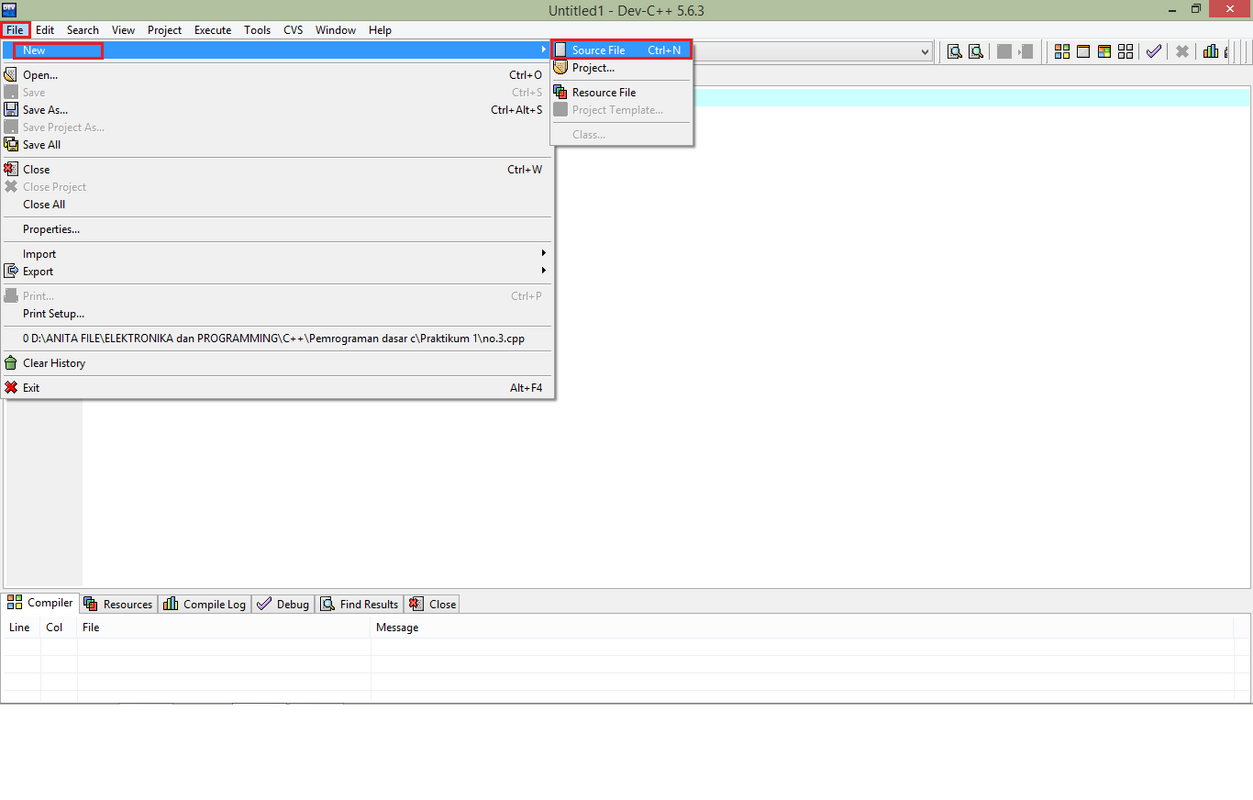Choose Save As... in File menu

point(46,110)
